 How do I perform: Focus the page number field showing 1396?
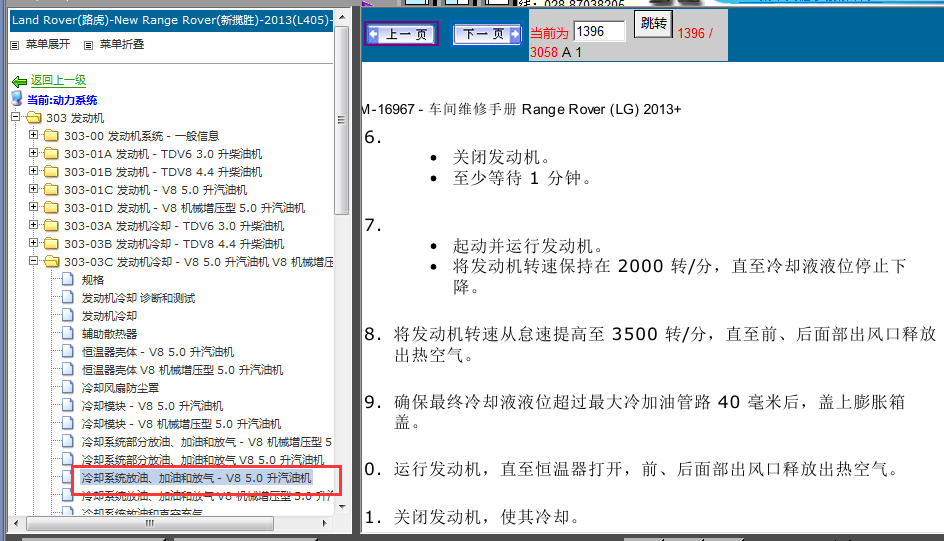point(600,31)
